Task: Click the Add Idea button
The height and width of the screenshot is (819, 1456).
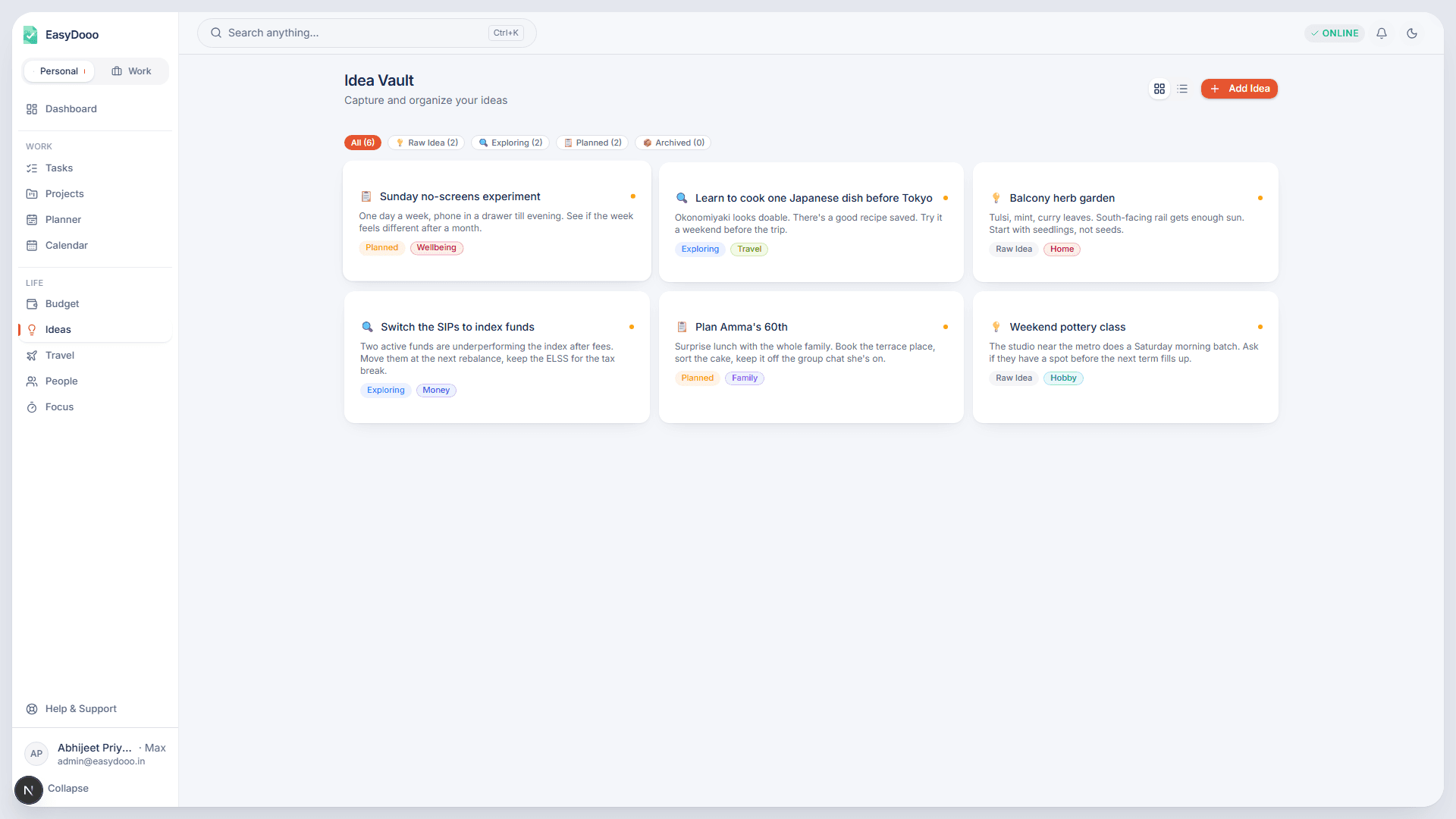Action: (x=1239, y=89)
